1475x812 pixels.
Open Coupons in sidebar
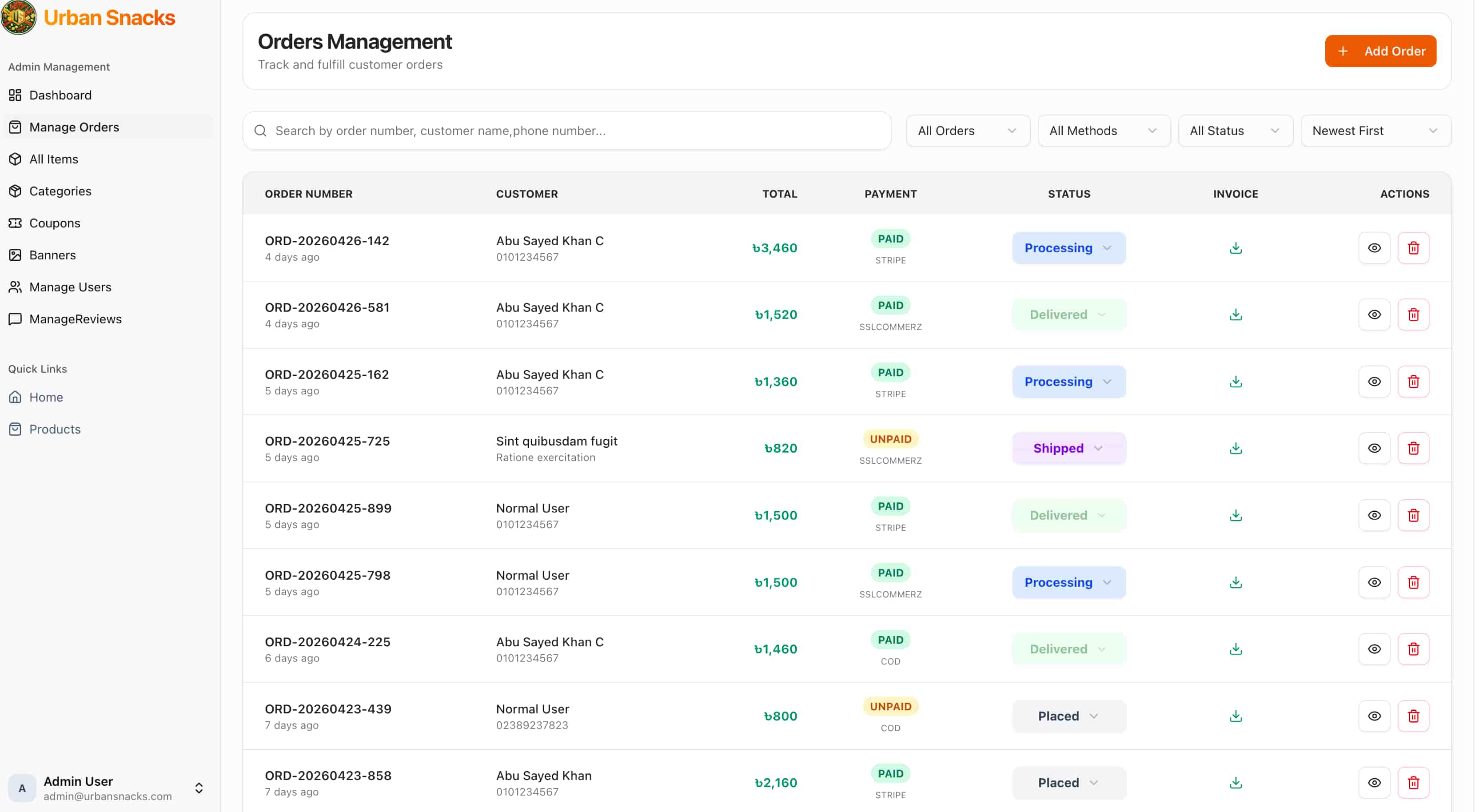coord(109,223)
